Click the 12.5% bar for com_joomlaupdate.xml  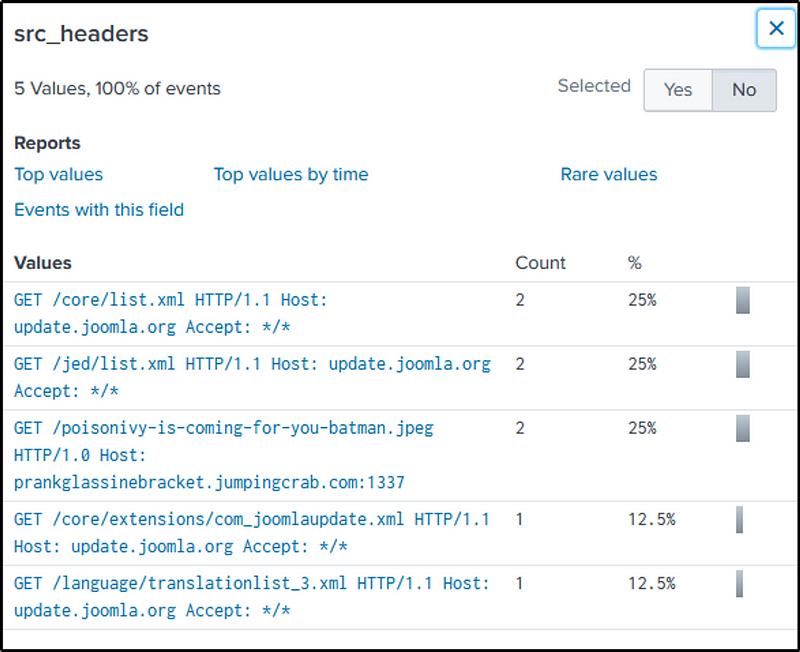point(739,520)
